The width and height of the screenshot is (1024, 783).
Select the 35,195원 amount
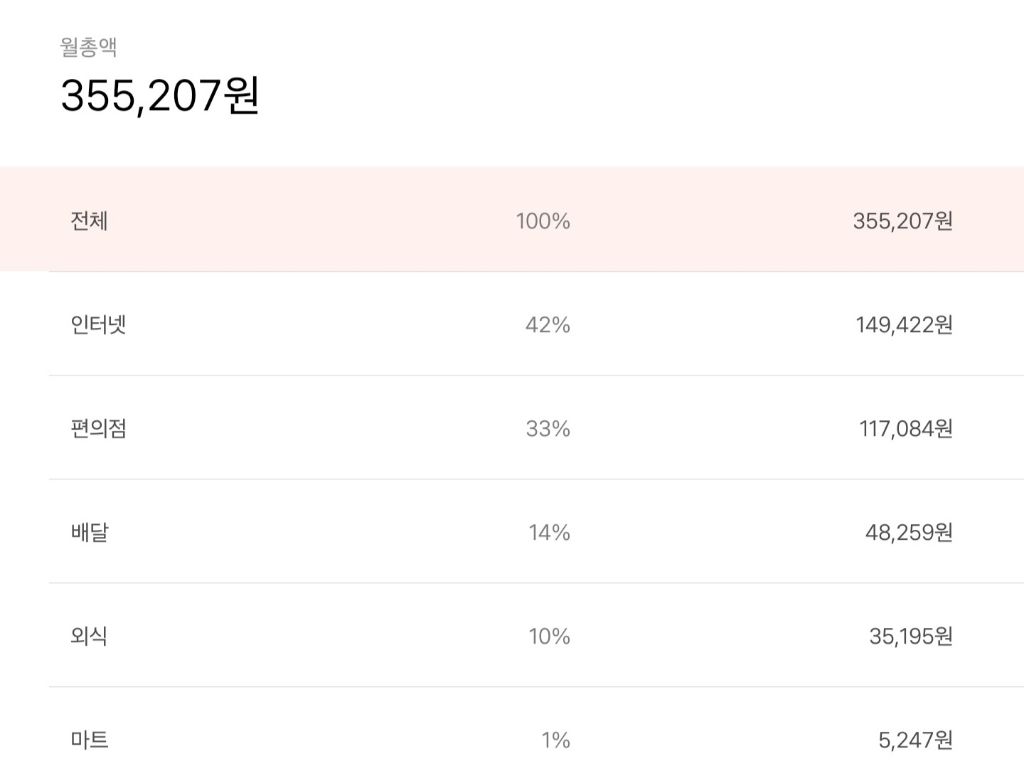tap(910, 637)
